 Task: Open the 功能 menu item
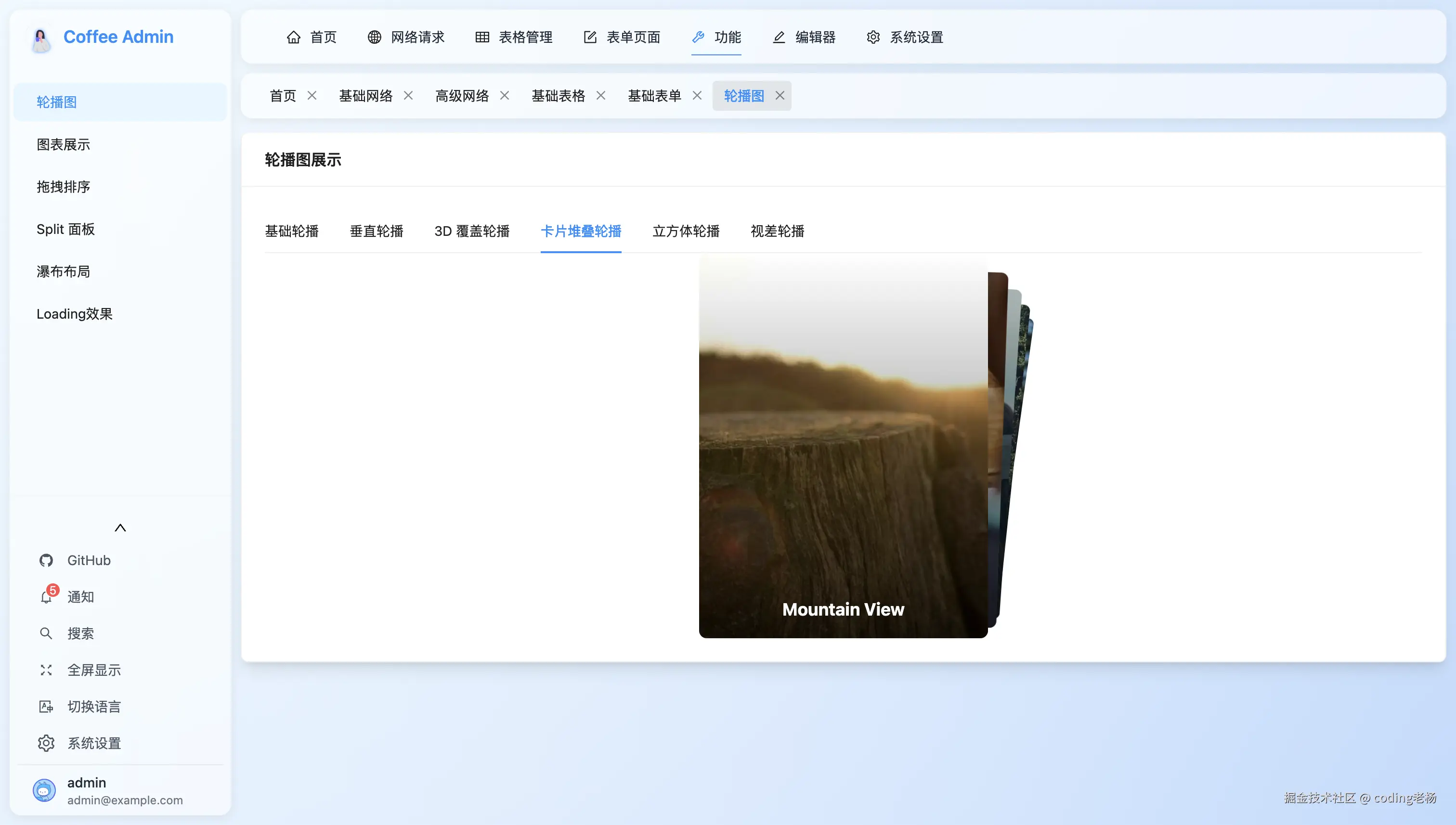pos(728,37)
